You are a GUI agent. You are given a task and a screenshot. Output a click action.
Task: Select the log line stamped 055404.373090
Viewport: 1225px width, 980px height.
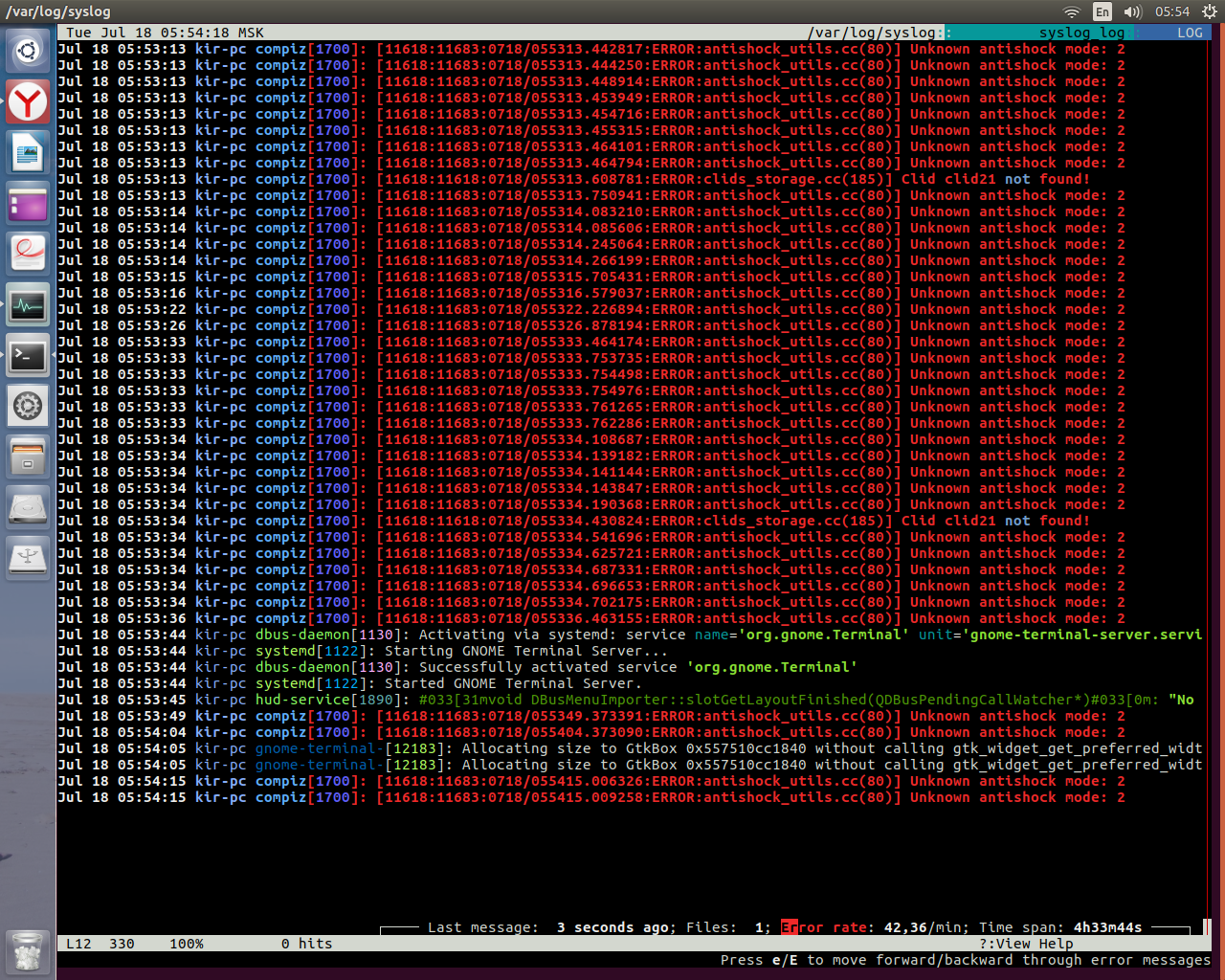click(x=591, y=732)
